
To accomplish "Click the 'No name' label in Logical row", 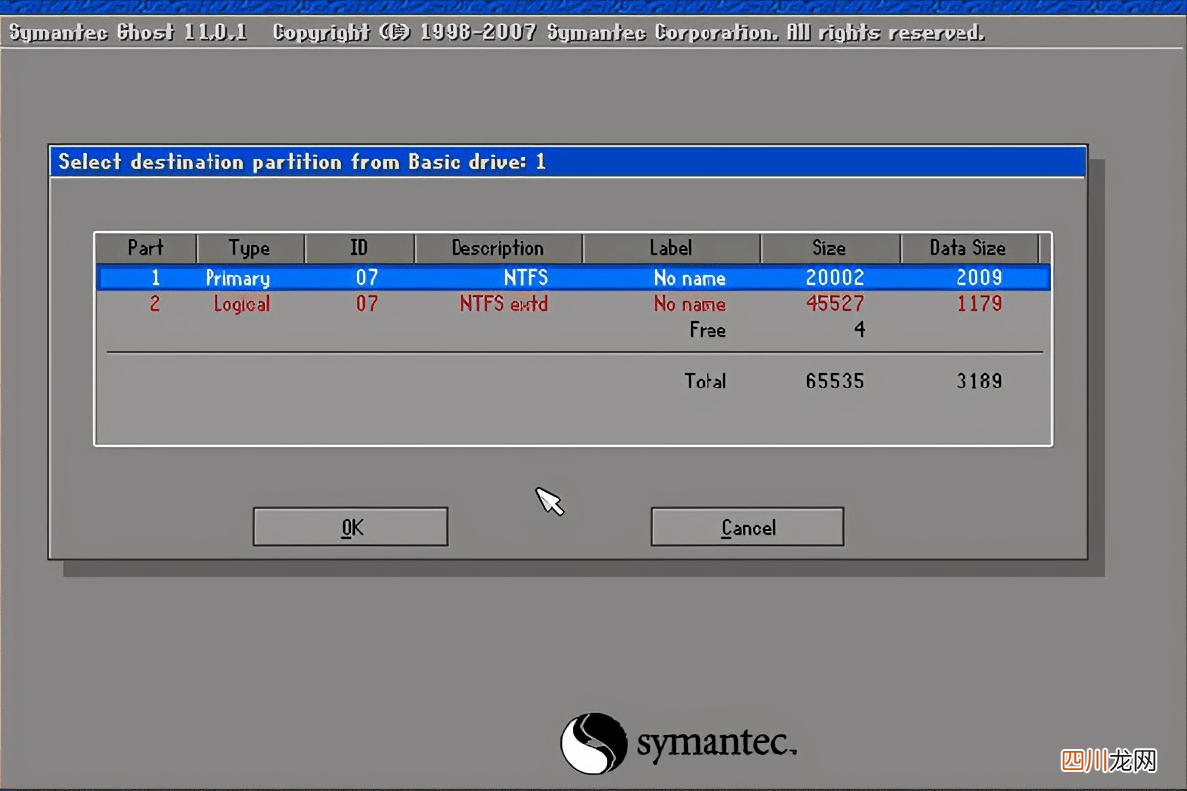I will click(690, 304).
